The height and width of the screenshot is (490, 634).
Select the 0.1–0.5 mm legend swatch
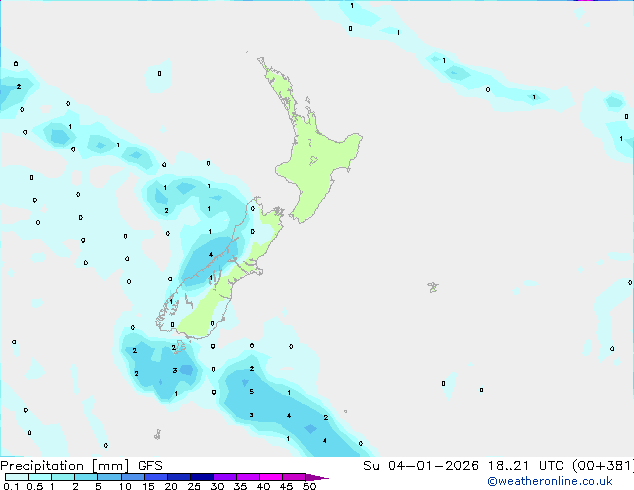pos(17,477)
